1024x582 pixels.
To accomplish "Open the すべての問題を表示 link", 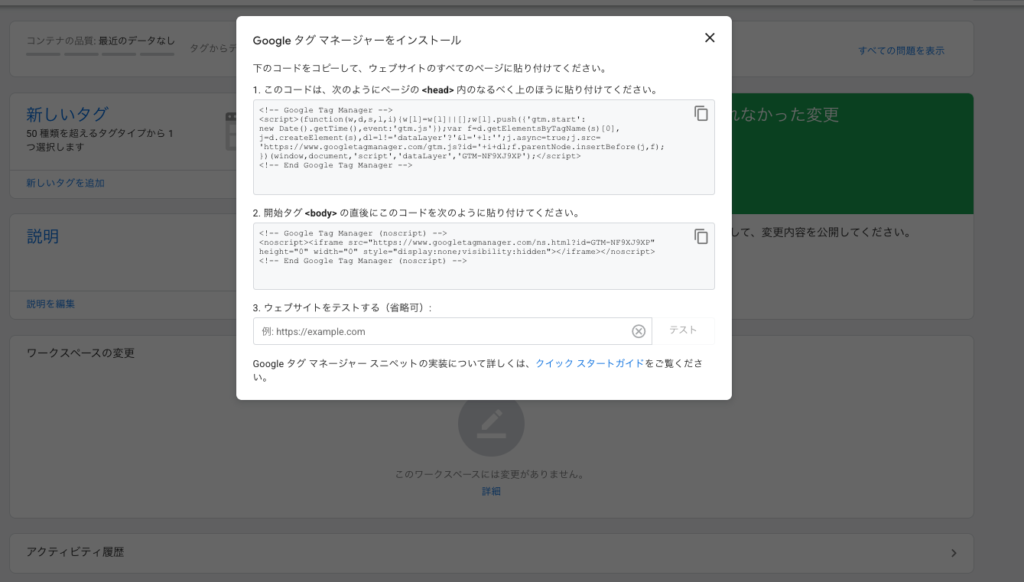I will pos(900,51).
